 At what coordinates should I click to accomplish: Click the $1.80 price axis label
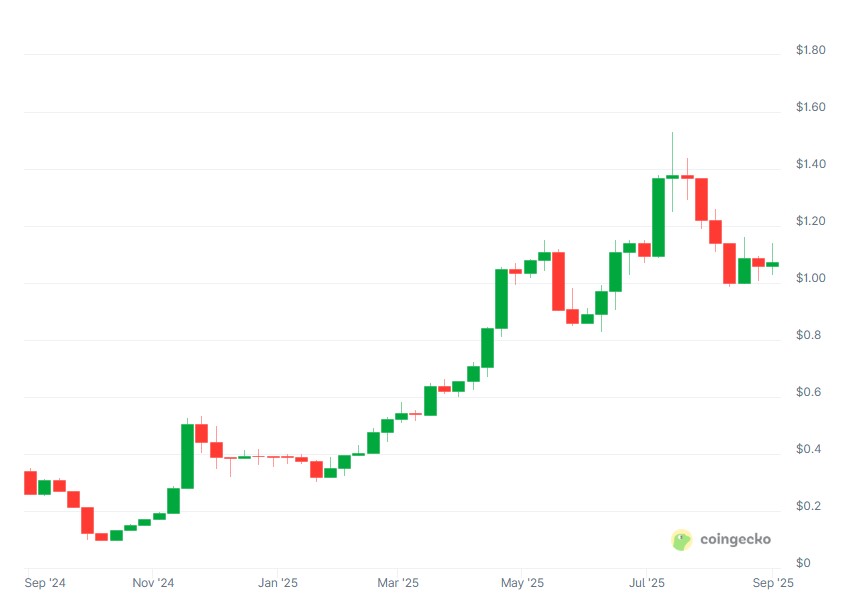pos(811,50)
